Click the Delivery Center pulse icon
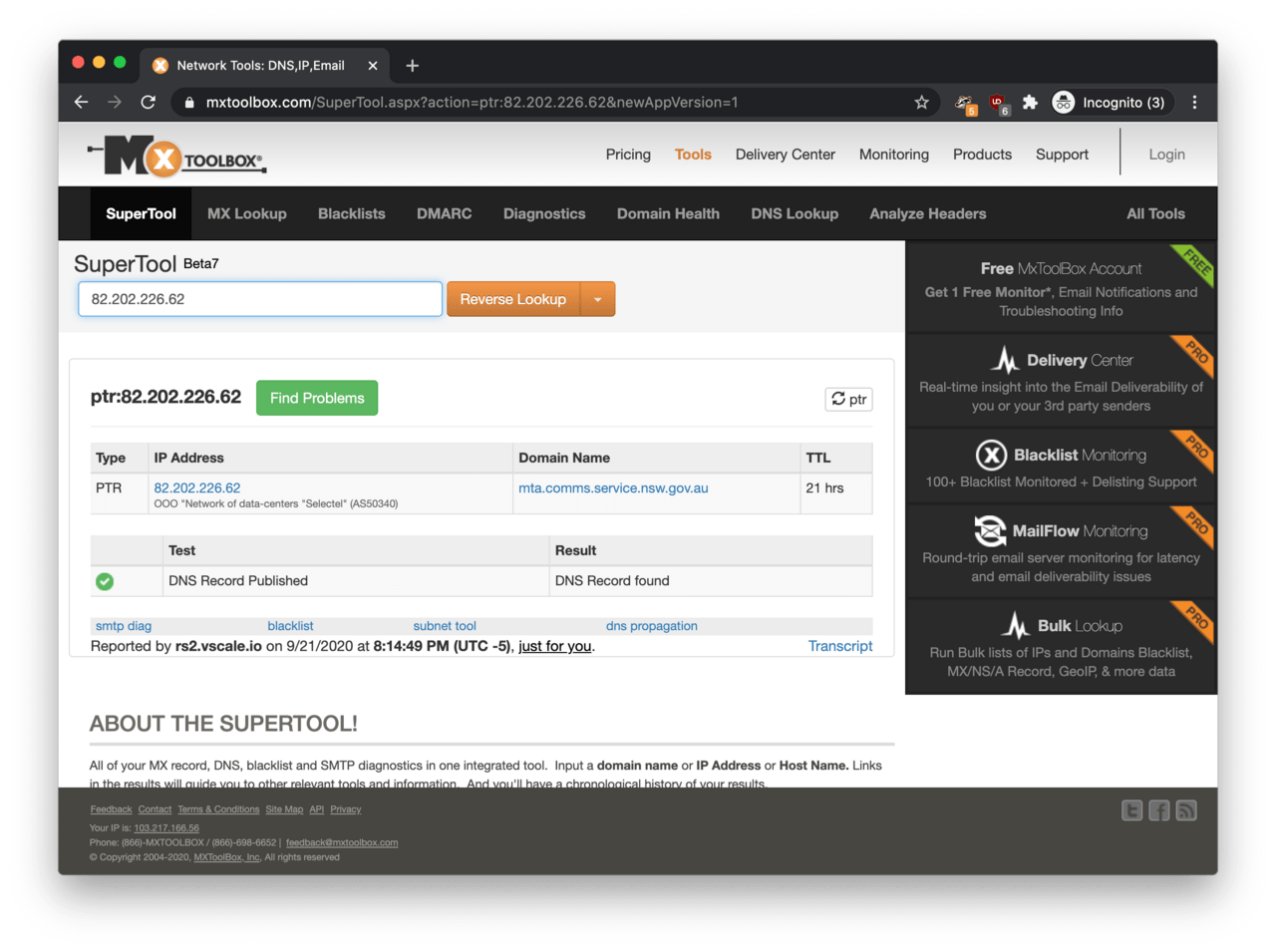Screen dimensions: 1276x952 click(x=1005, y=360)
